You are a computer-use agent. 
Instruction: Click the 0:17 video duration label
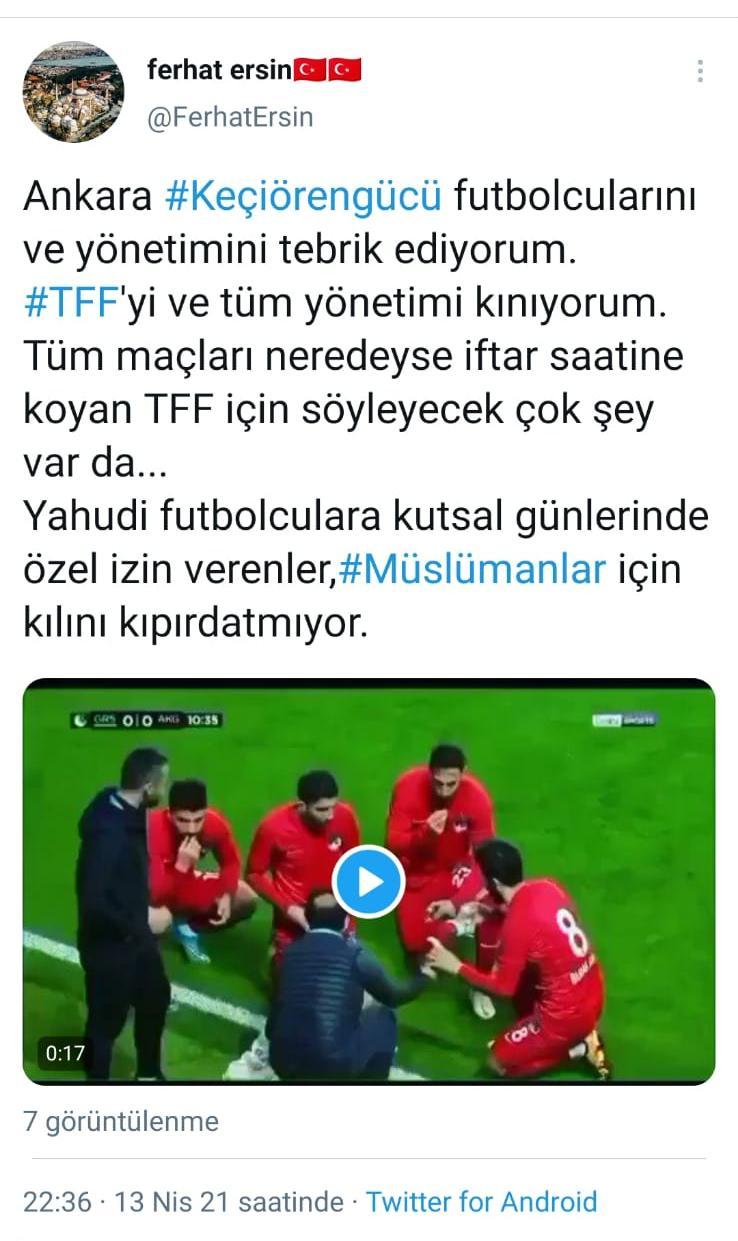tap(65, 1053)
